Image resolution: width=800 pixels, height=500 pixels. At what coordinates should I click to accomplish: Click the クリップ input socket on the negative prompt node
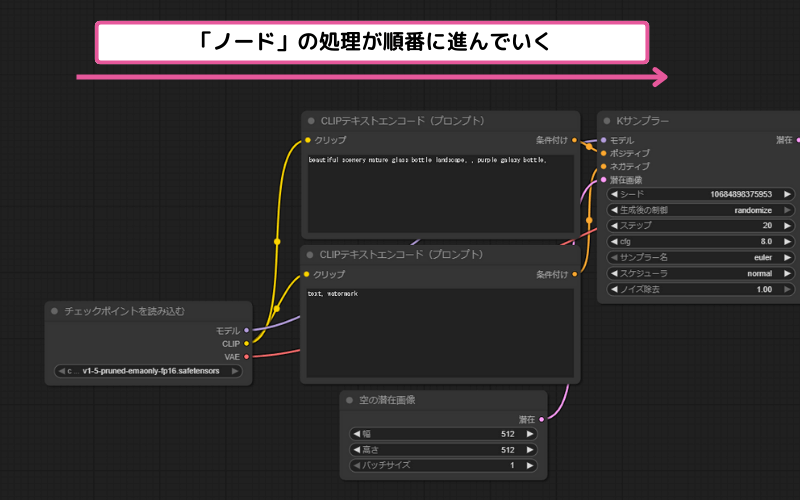tap(307, 274)
